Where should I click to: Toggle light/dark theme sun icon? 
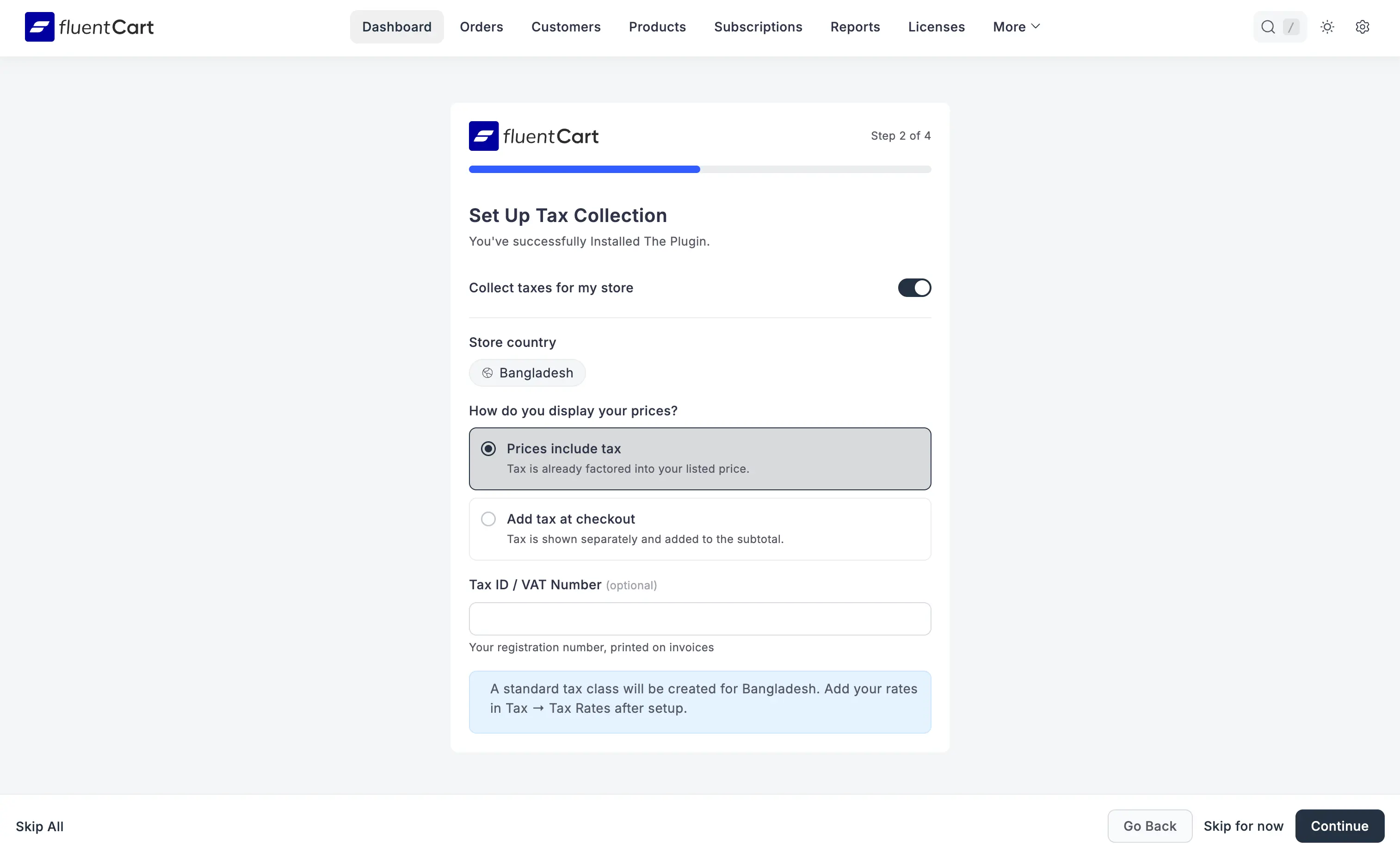click(1327, 27)
